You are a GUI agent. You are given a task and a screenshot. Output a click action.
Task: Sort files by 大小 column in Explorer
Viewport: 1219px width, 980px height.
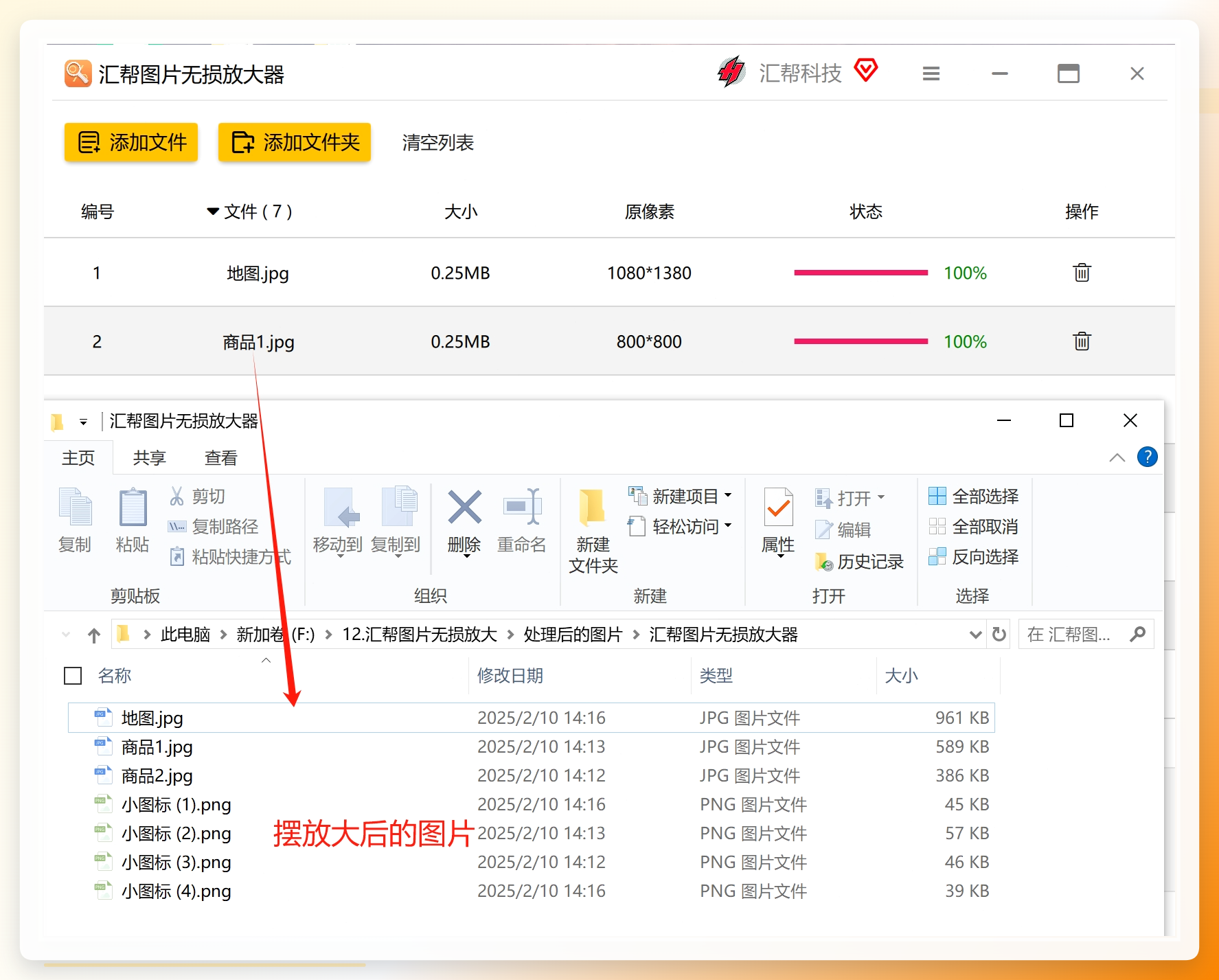pos(902,676)
